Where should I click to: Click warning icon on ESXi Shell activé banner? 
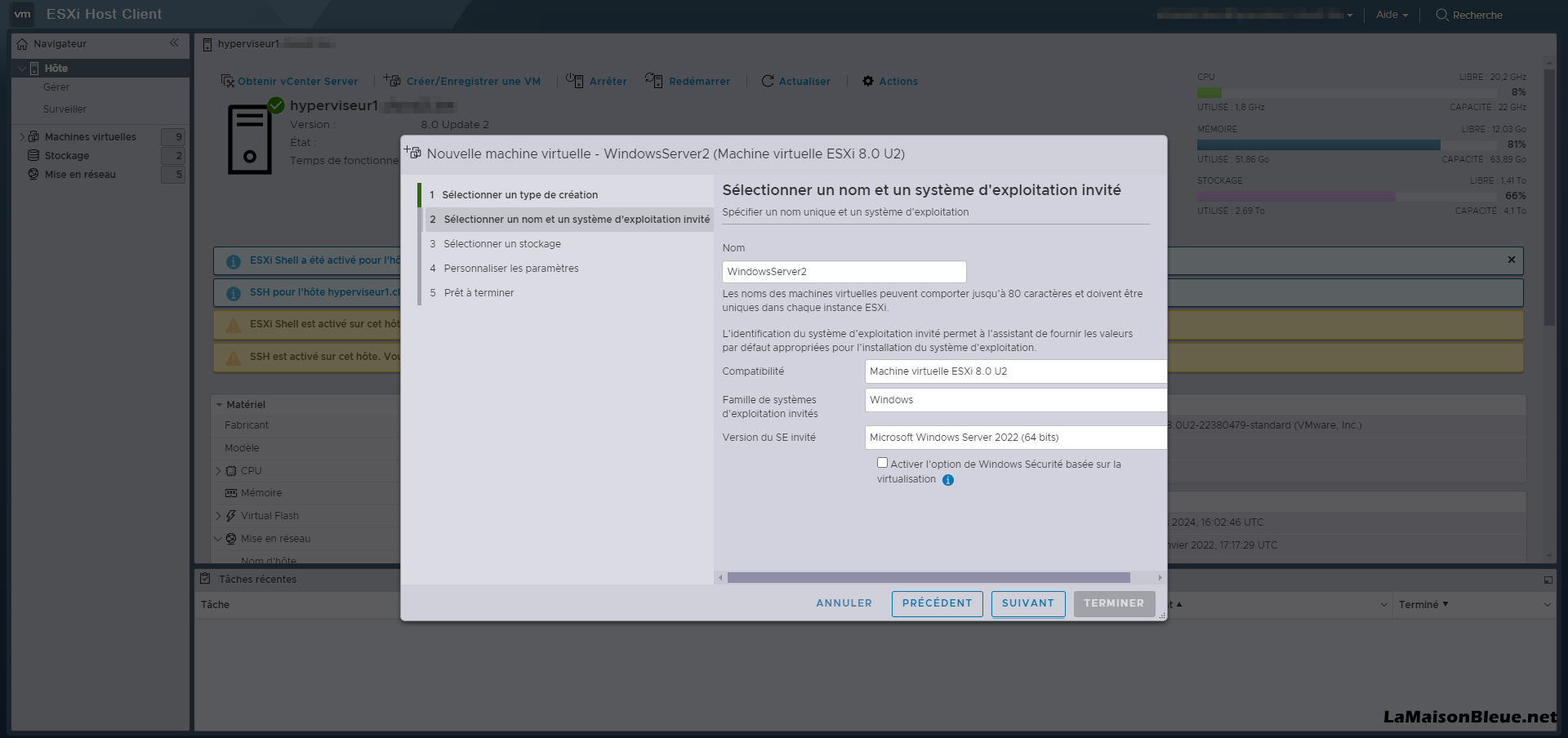(x=234, y=325)
